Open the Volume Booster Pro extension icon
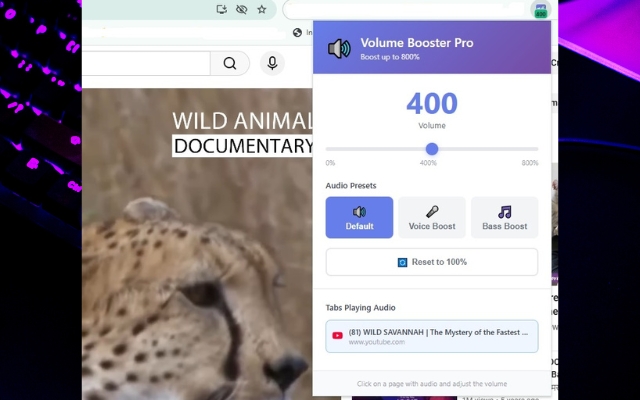Image resolution: width=640 pixels, height=400 pixels. click(x=541, y=10)
